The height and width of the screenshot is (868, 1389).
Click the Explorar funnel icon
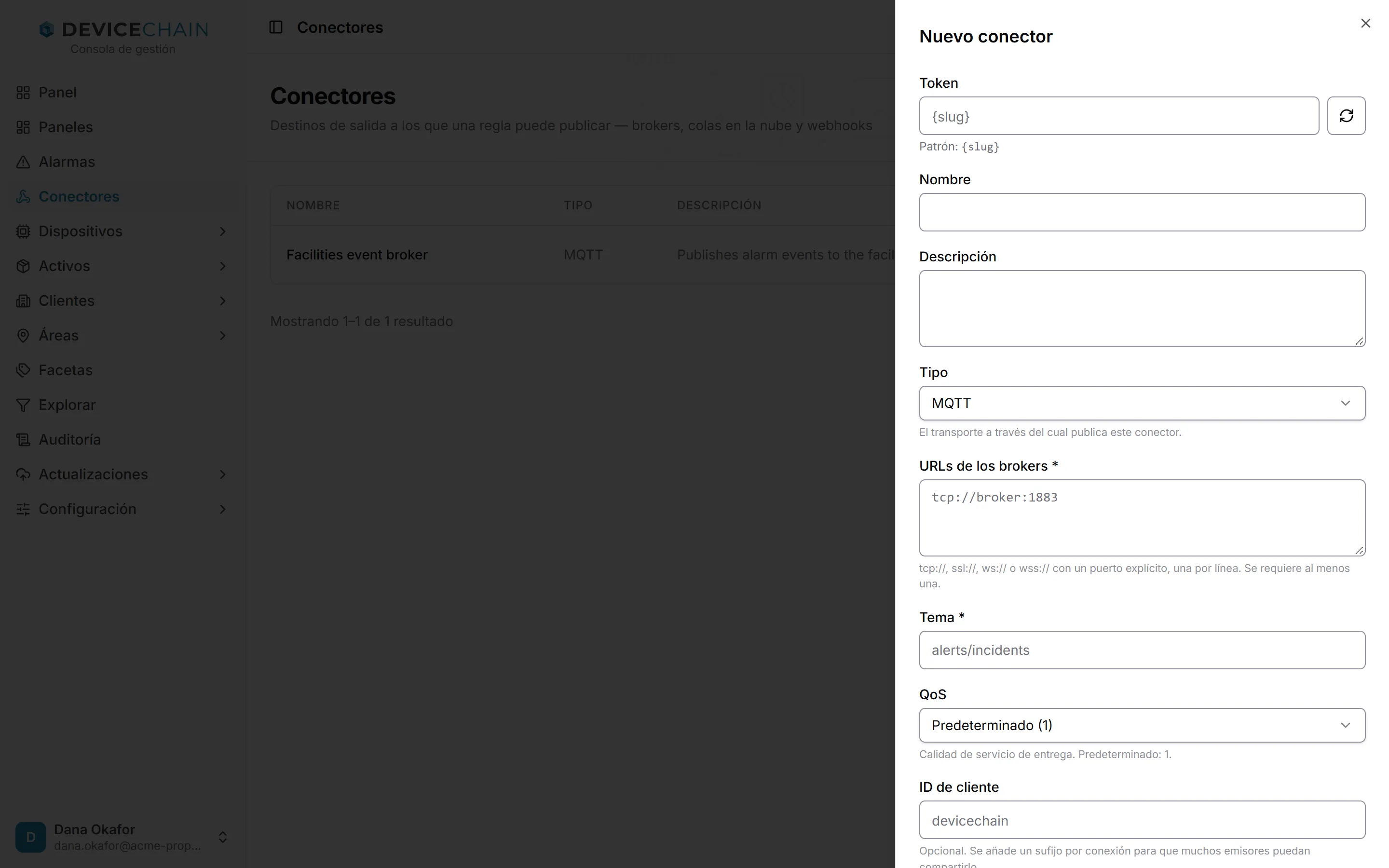[23, 405]
